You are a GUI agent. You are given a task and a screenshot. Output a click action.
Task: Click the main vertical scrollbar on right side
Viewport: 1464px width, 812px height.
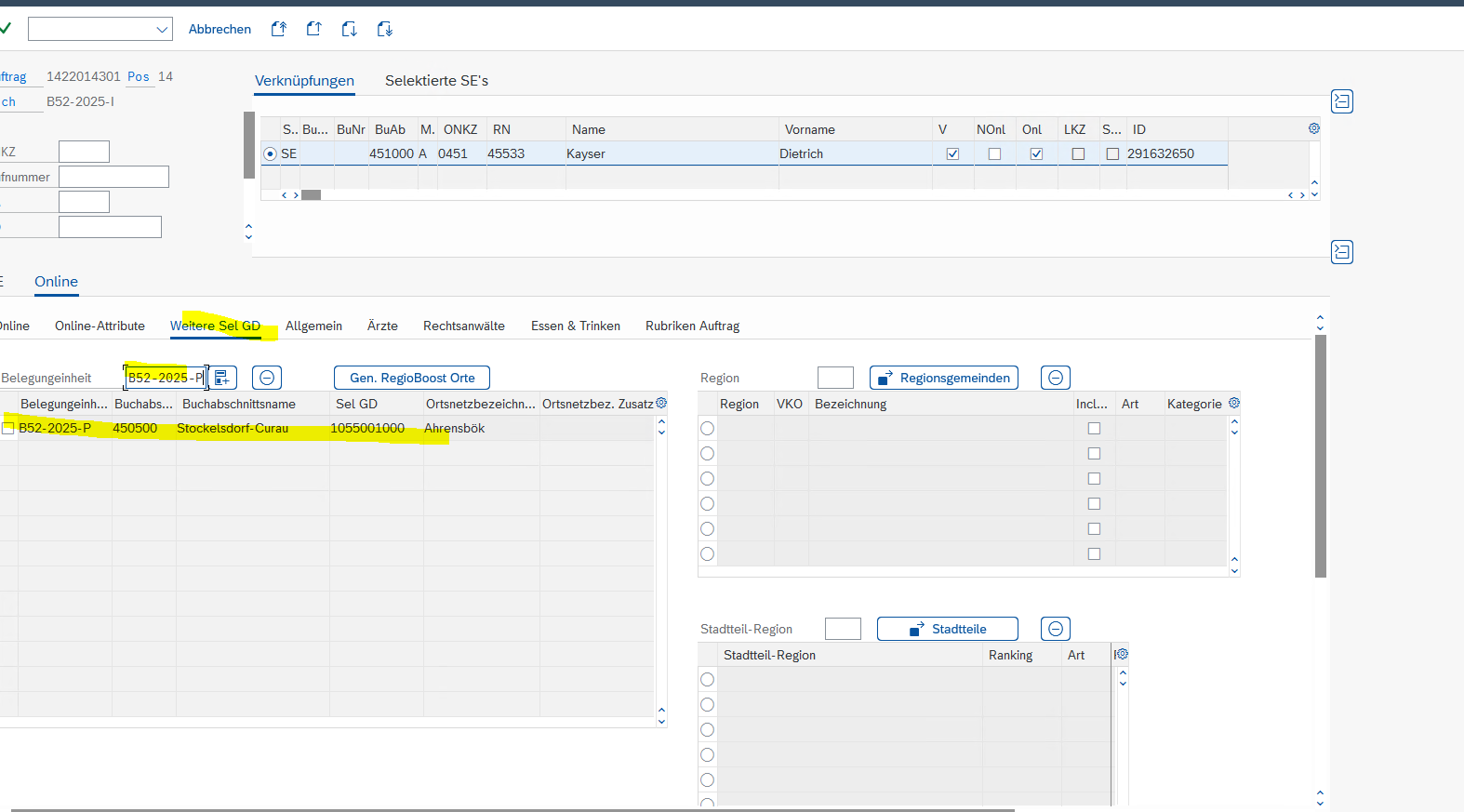(1321, 456)
